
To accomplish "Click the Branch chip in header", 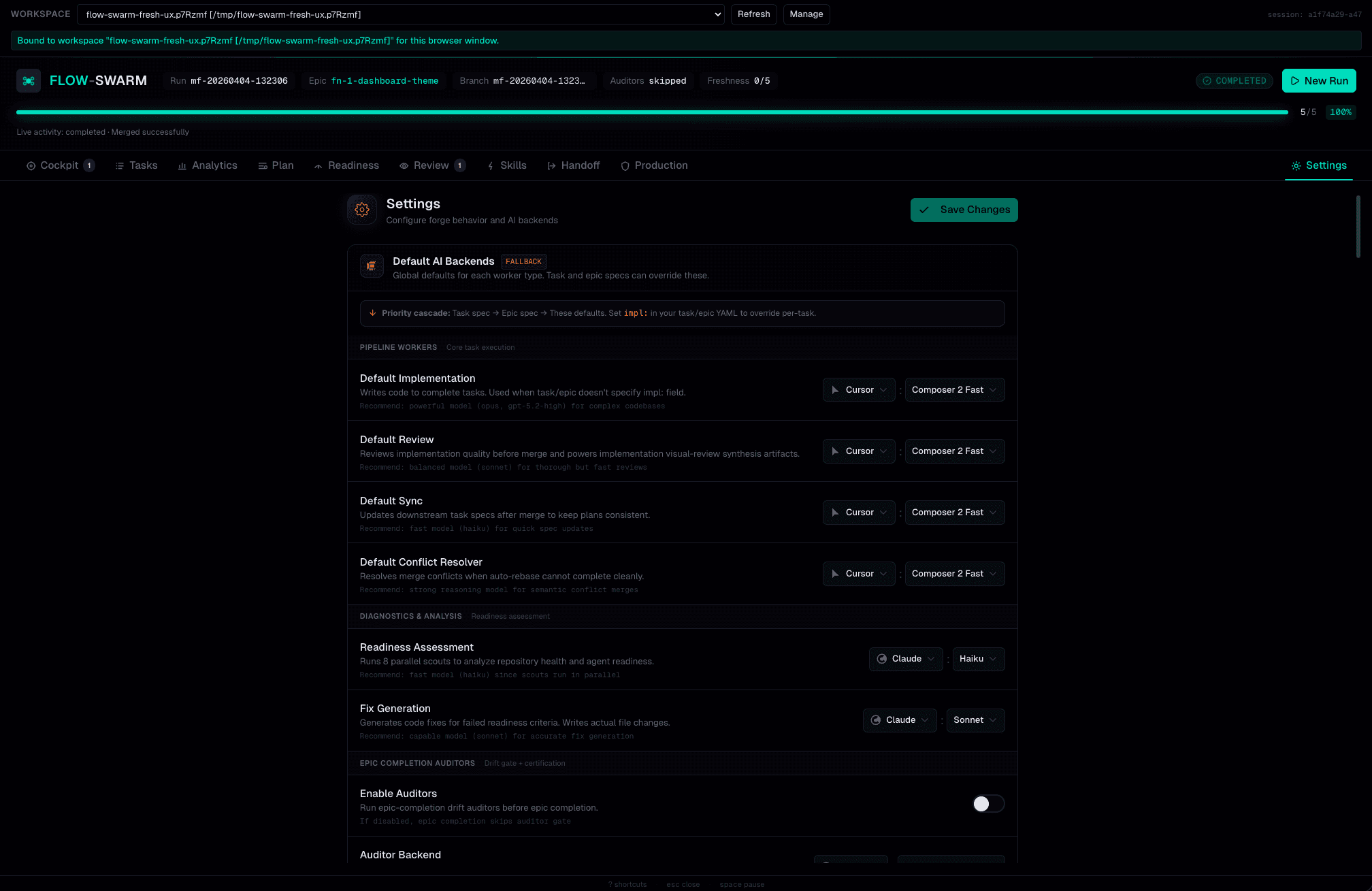I will [524, 81].
